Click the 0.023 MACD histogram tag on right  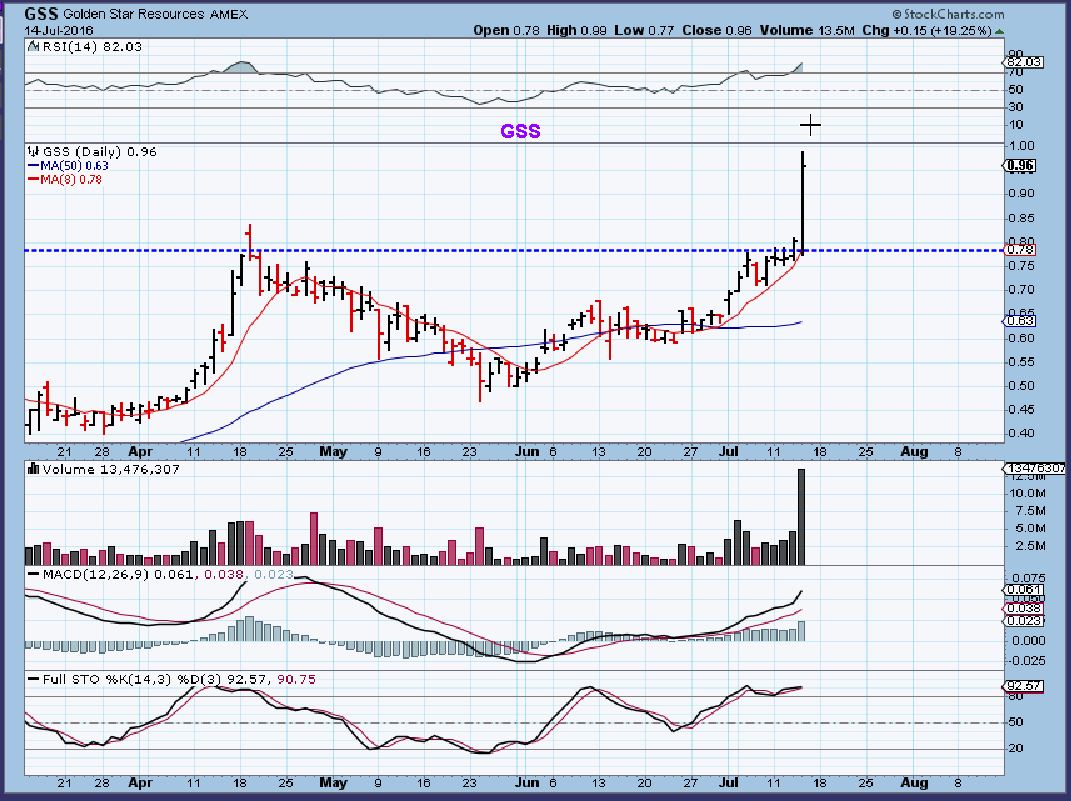(1024, 621)
